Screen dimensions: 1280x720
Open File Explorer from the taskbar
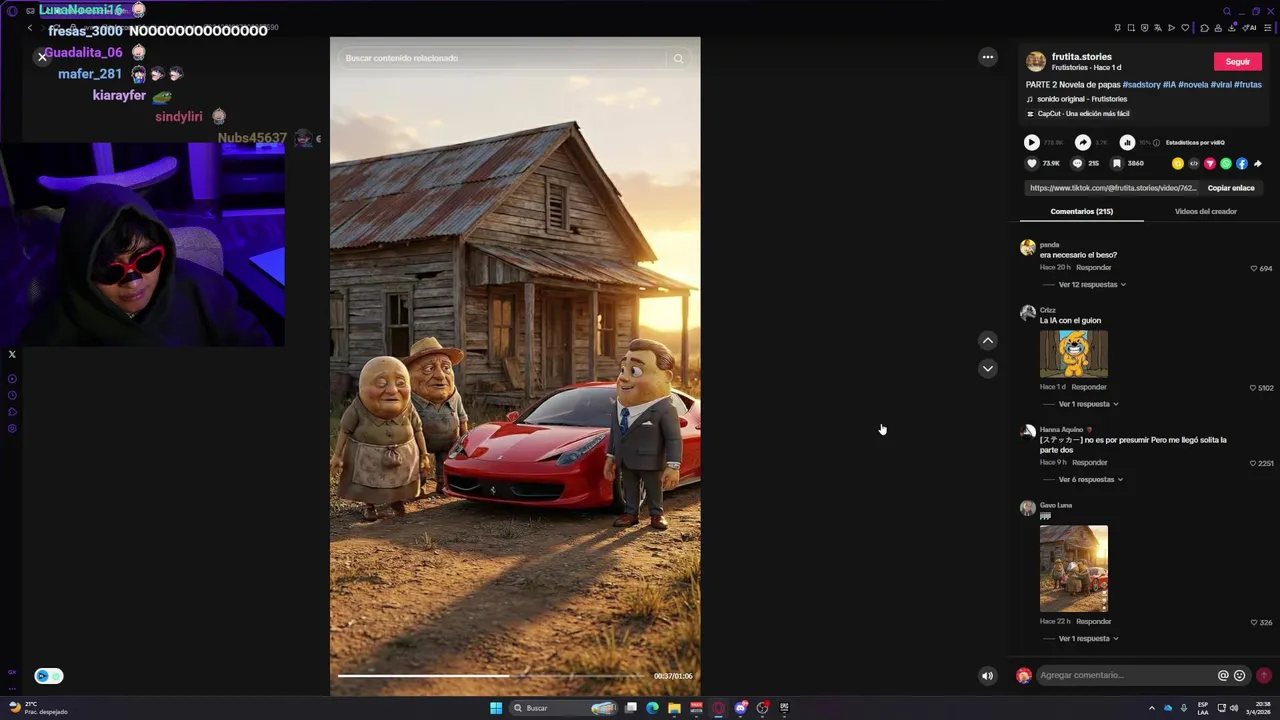[674, 708]
